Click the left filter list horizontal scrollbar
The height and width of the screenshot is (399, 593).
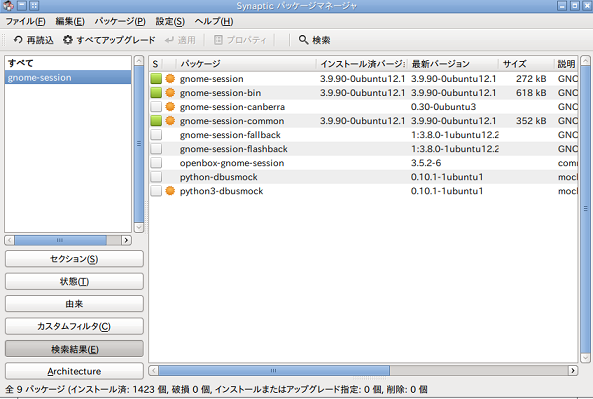(61, 240)
